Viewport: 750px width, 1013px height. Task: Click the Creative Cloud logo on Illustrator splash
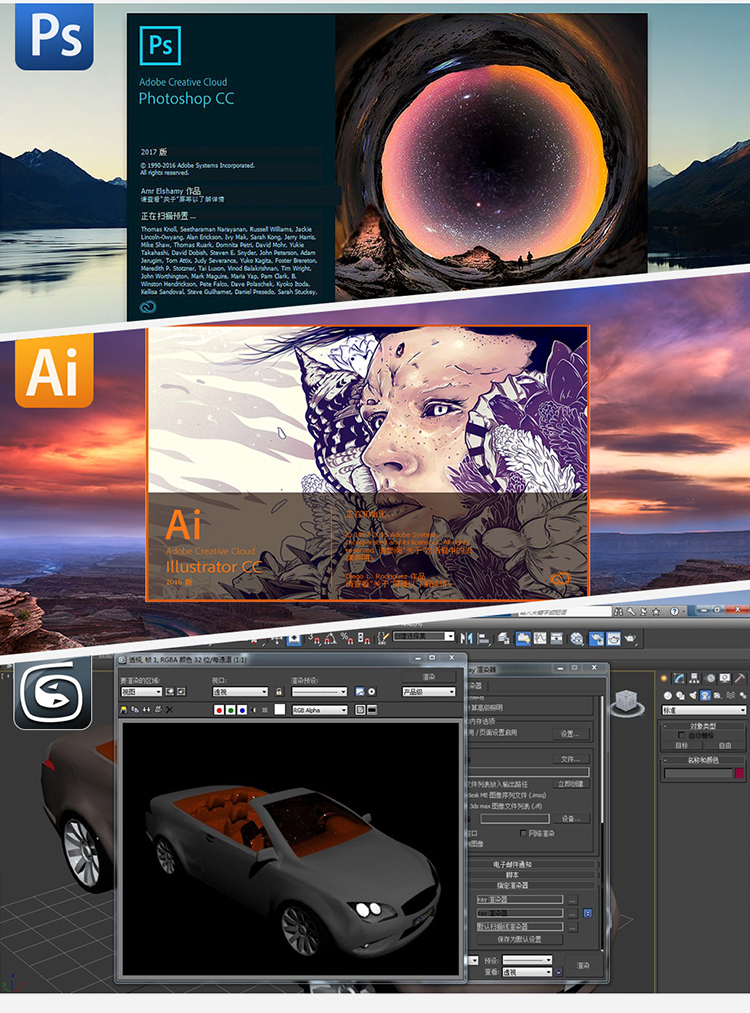pos(560,578)
